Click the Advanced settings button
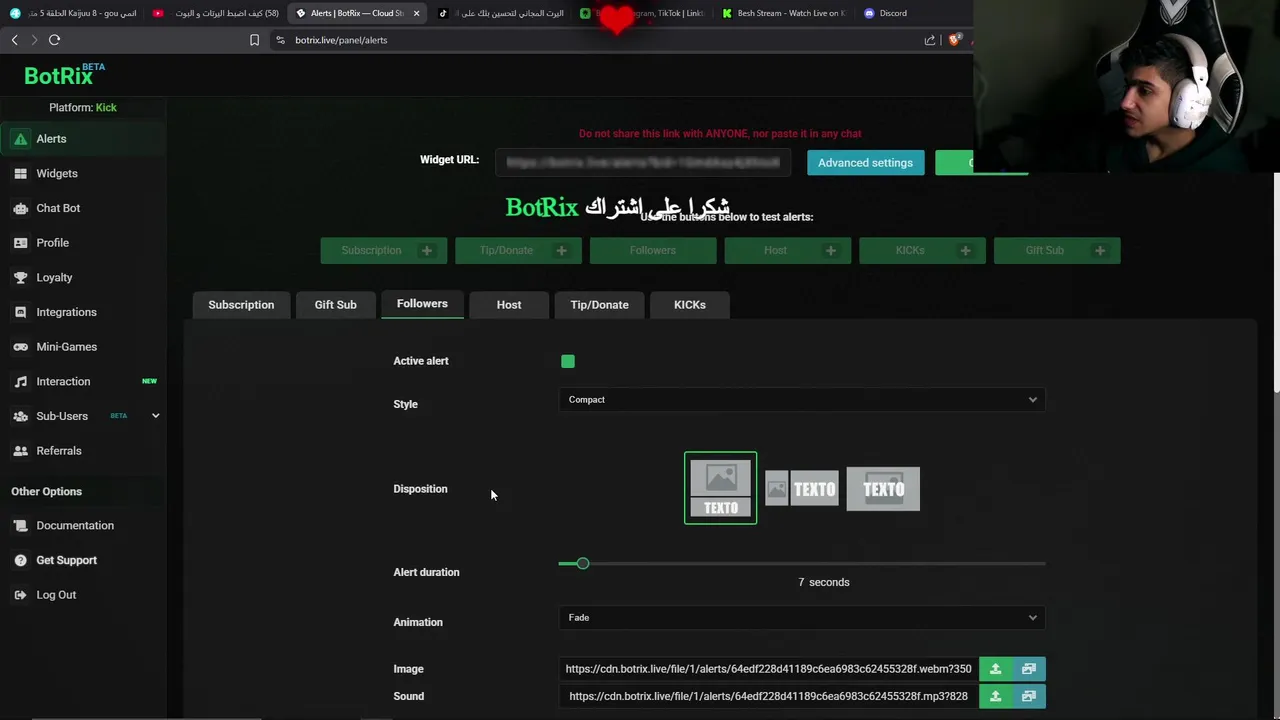The height and width of the screenshot is (720, 1280). pos(865,163)
